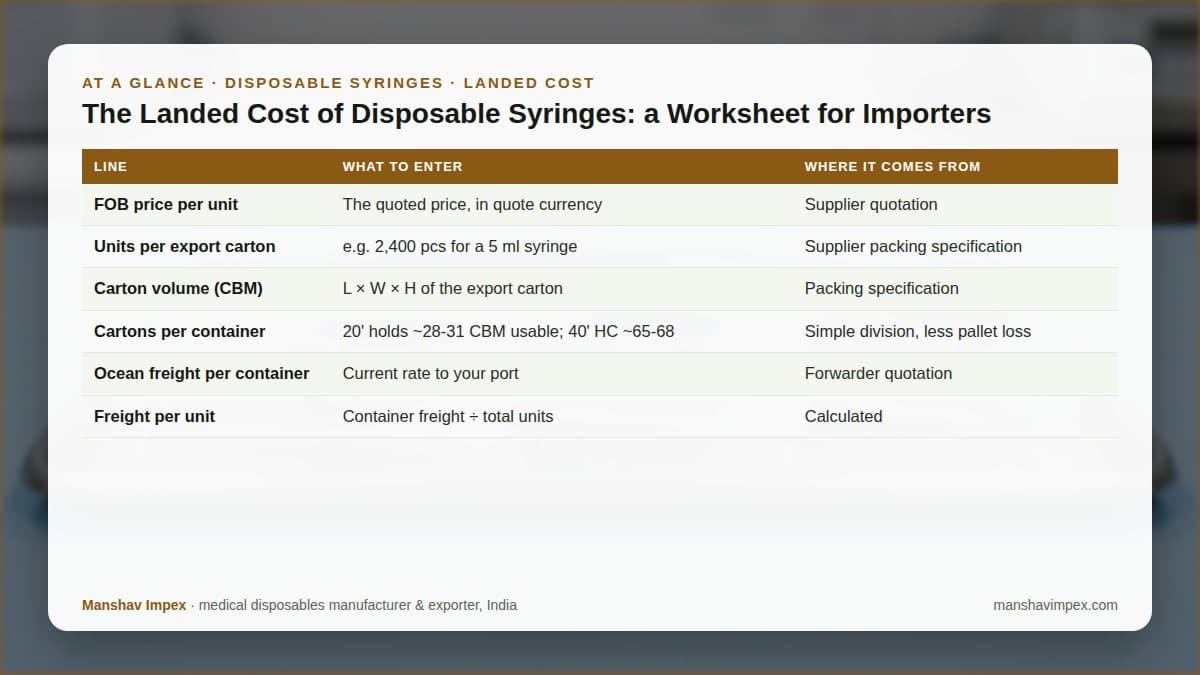Click 'WHERE IT COMES FROM' column header
Image resolution: width=1200 pixels, height=675 pixels.
(x=892, y=166)
